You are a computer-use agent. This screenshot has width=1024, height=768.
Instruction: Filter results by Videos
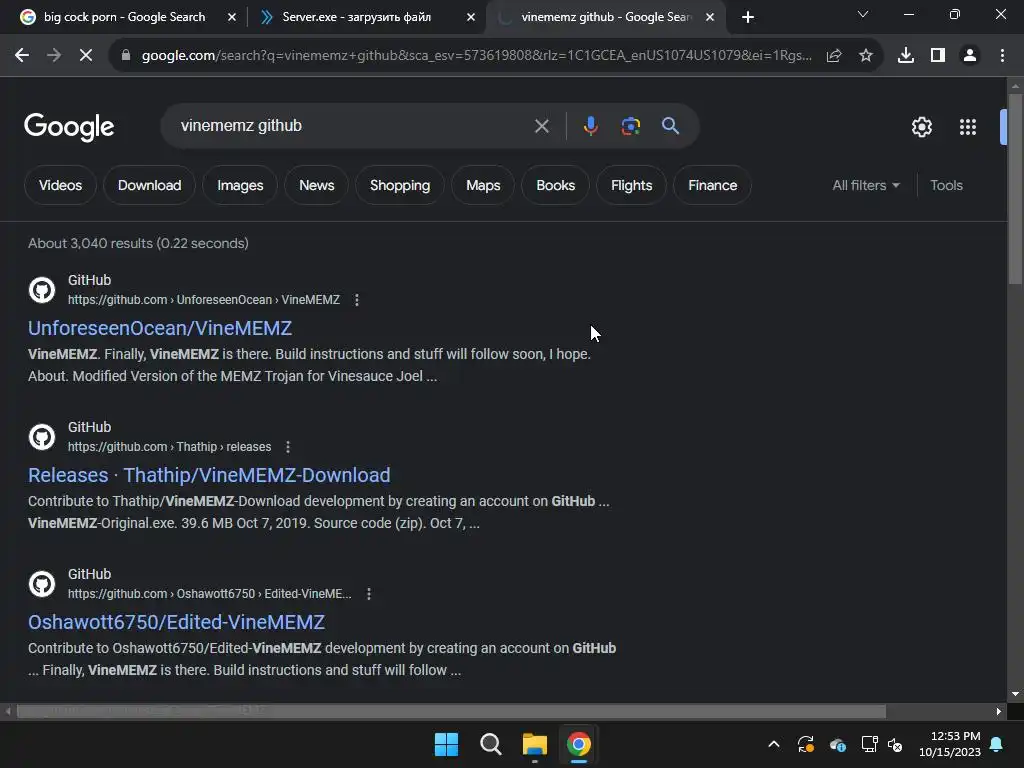[60, 185]
